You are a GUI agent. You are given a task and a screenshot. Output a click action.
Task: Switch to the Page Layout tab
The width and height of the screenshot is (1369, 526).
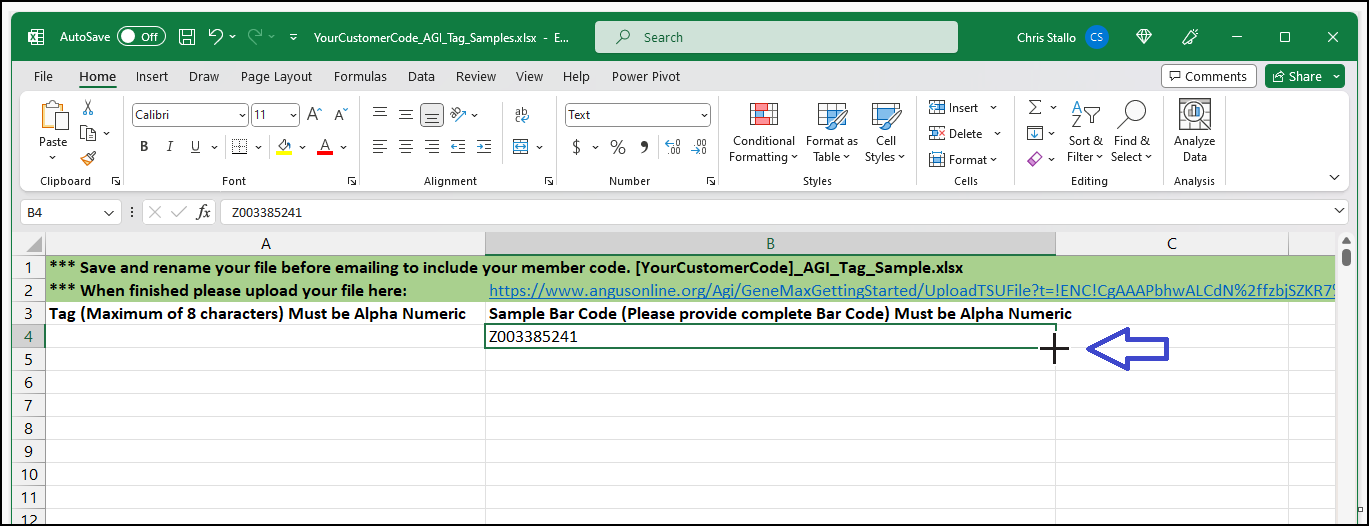click(x=276, y=76)
